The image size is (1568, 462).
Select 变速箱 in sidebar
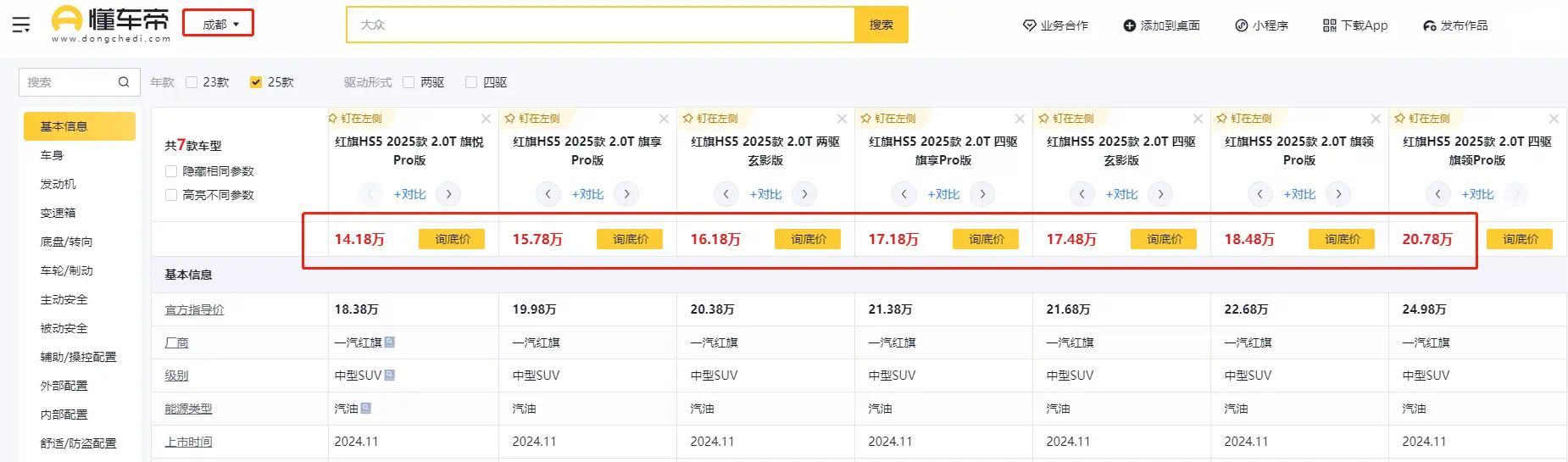[x=58, y=213]
